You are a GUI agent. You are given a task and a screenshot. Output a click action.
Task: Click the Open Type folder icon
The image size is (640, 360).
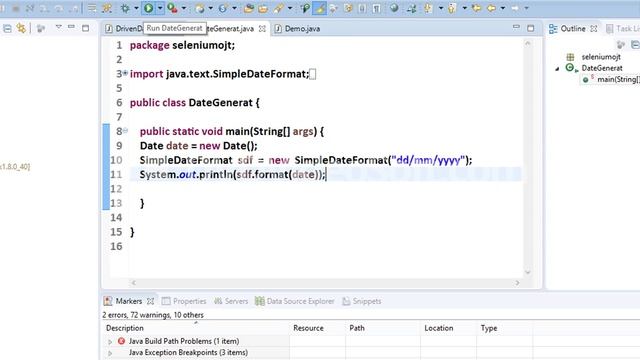pyautogui.click(x=249, y=8)
